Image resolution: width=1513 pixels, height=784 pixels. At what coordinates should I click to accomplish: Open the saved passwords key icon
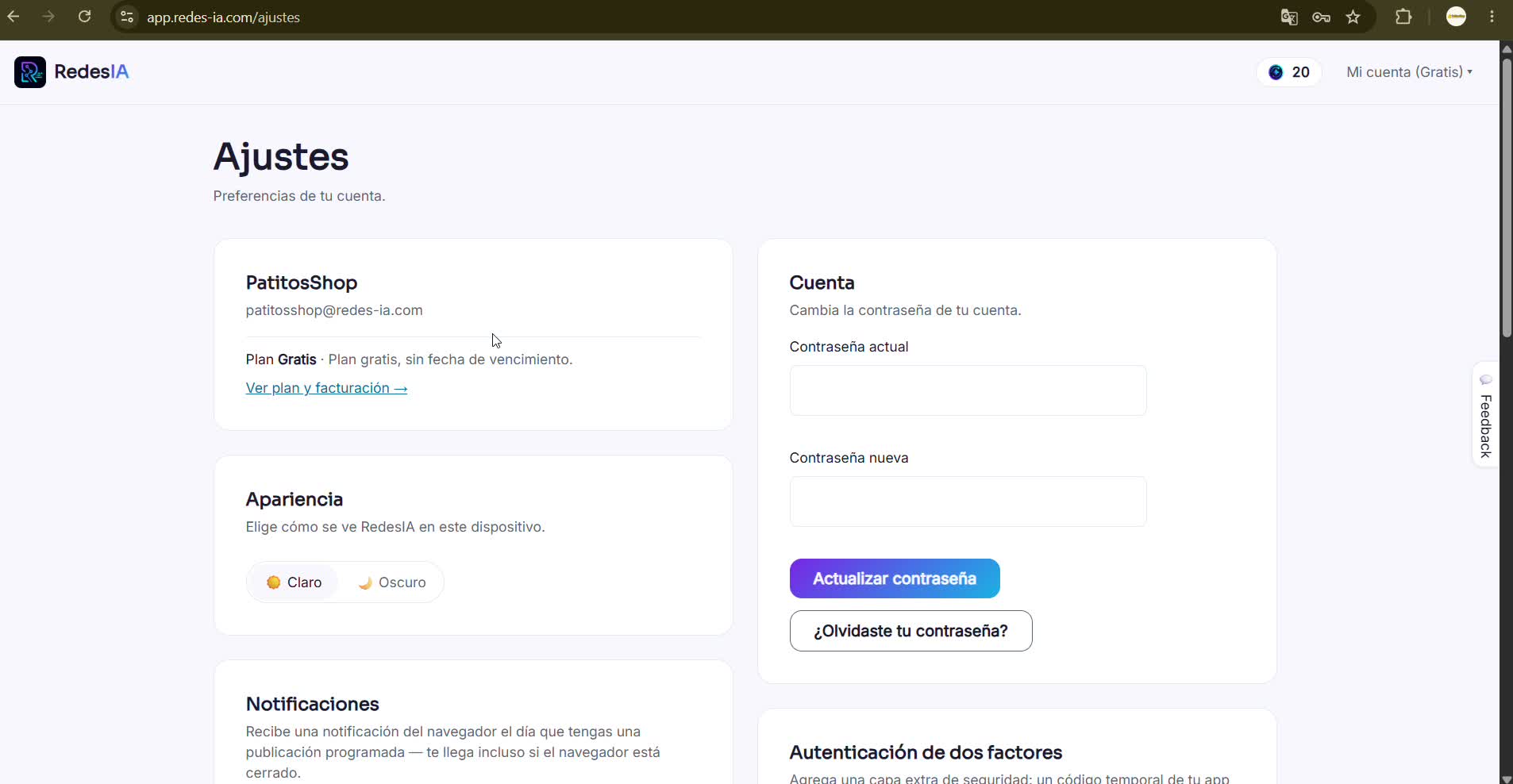[x=1321, y=17]
